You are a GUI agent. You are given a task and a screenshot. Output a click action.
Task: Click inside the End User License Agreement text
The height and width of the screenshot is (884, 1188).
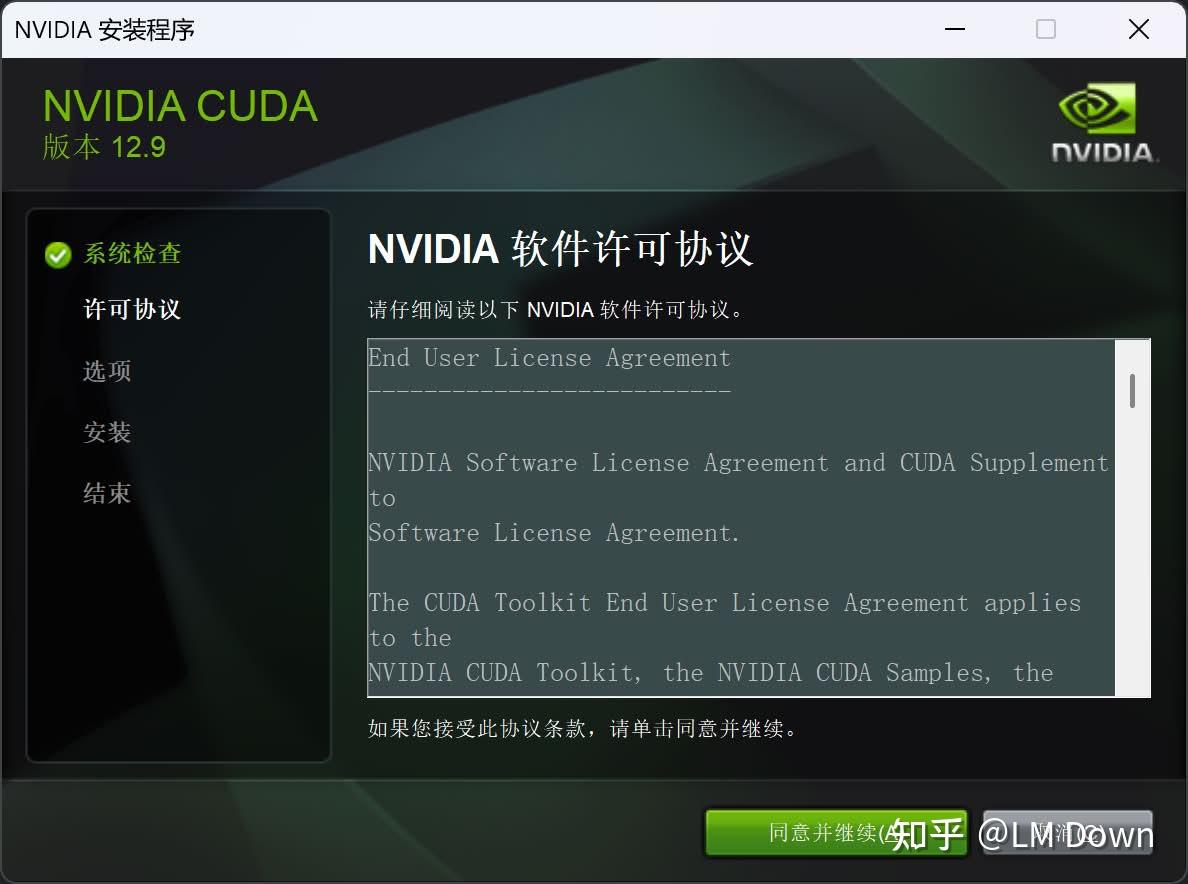click(x=550, y=358)
